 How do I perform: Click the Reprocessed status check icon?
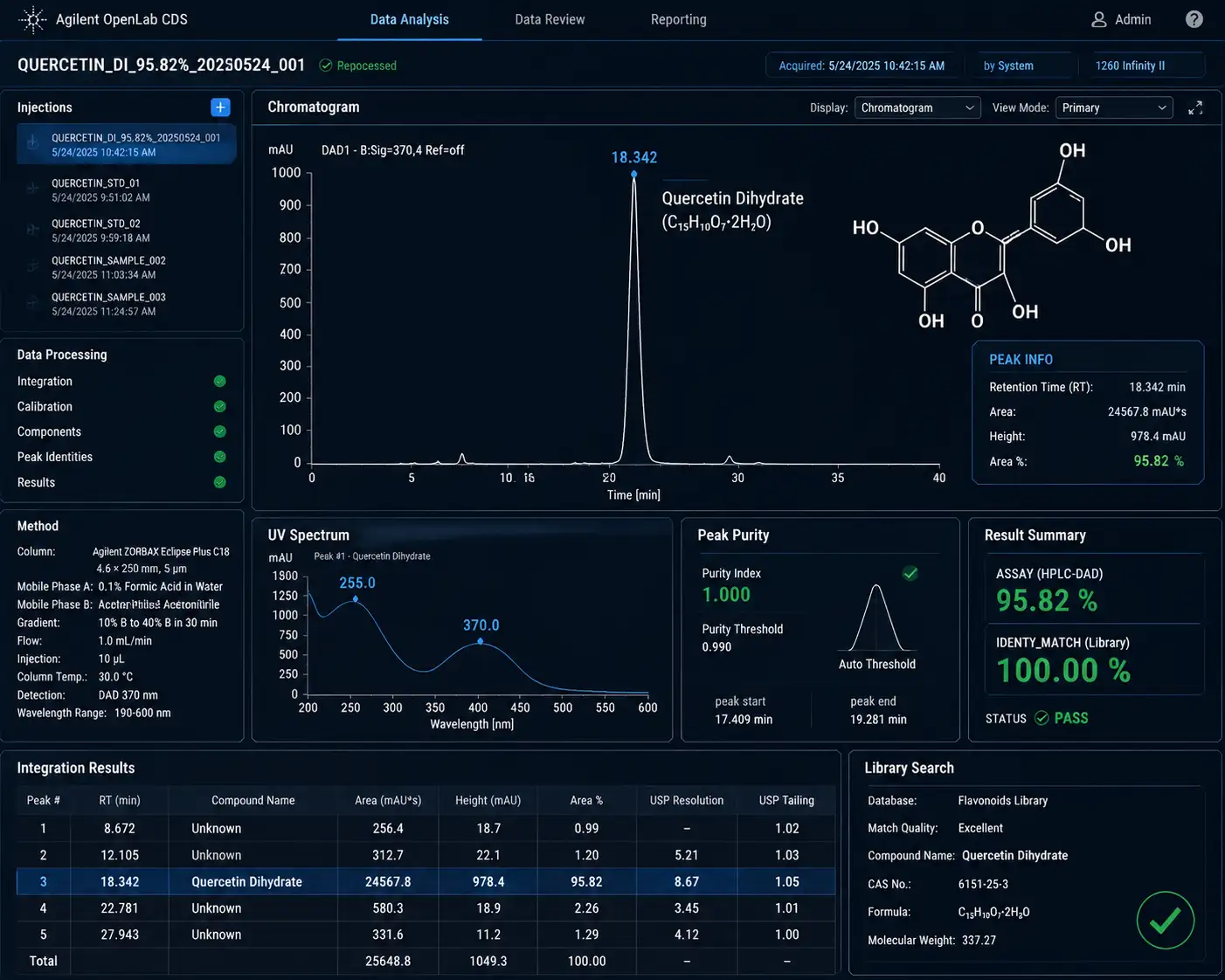point(326,66)
